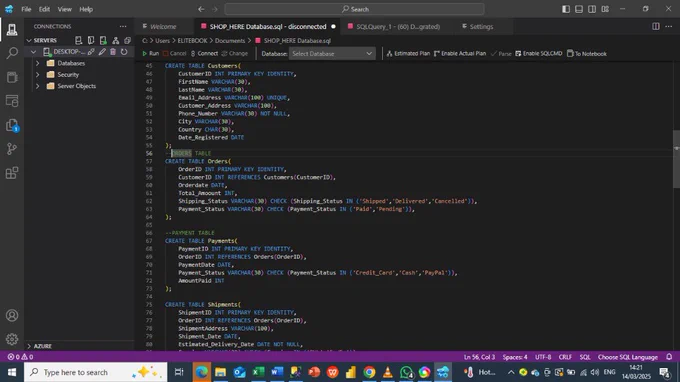Click Windows Start button
Image resolution: width=680 pixels, height=382 pixels.
point(12,372)
